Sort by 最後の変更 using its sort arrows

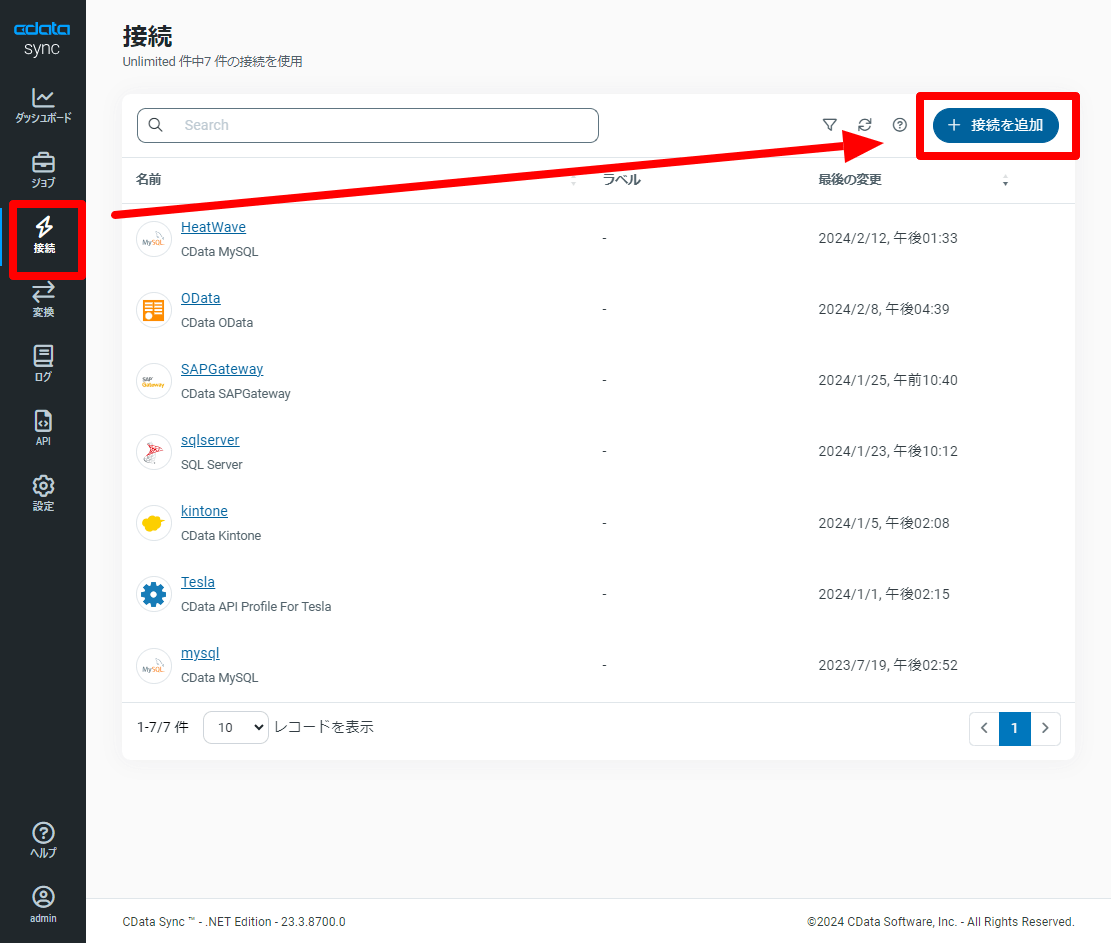click(1005, 180)
